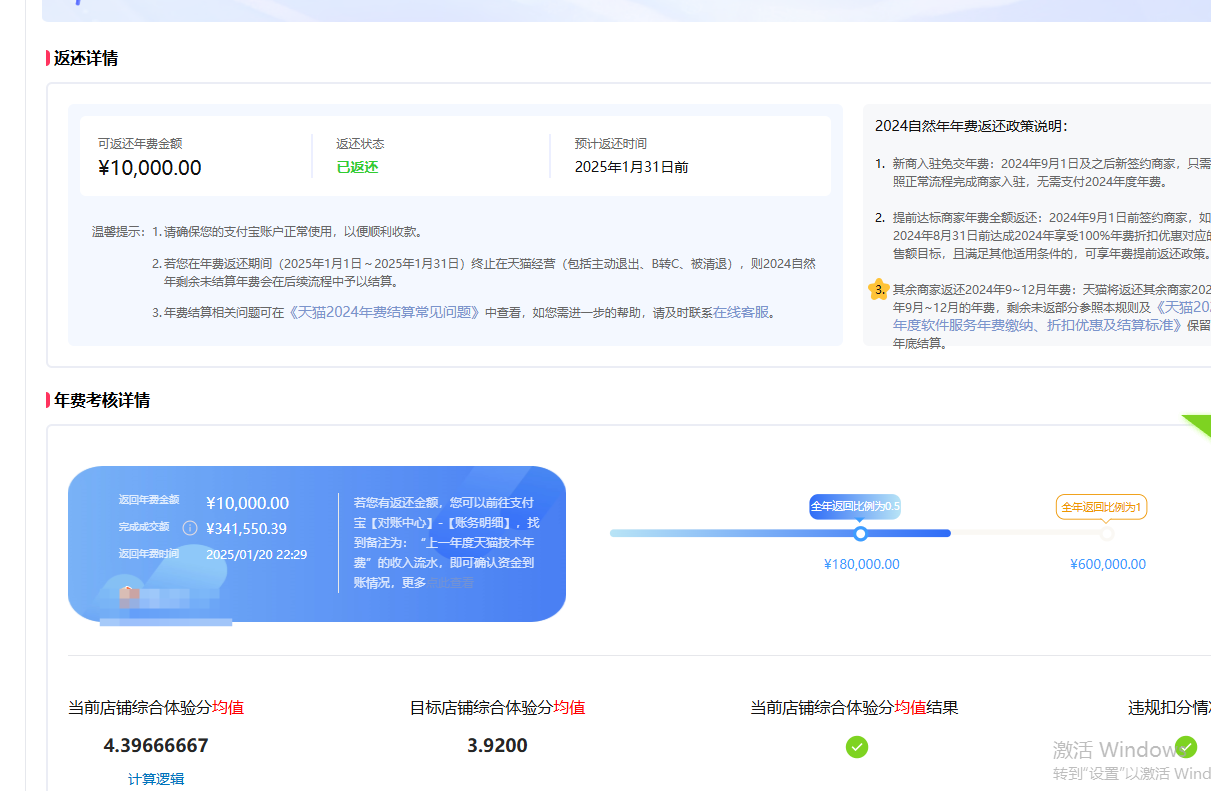Click the 返还详情 section heading

point(86,59)
